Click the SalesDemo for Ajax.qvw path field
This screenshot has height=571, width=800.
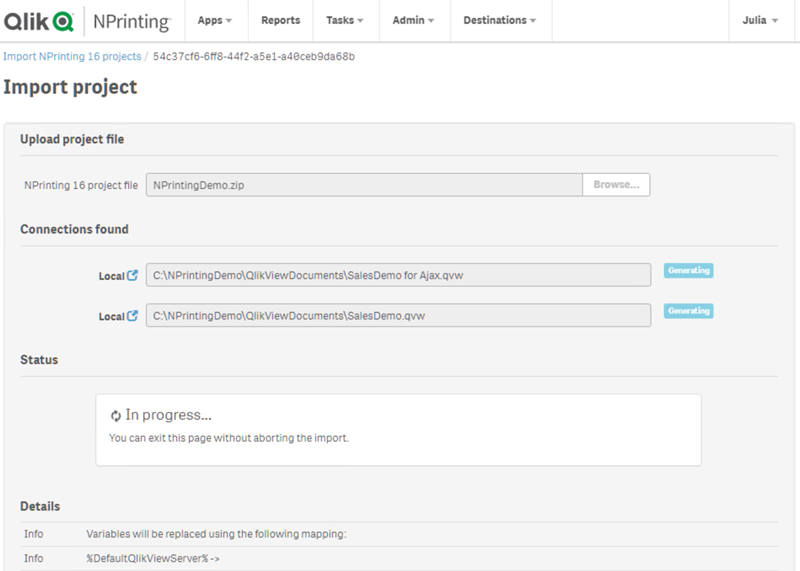(x=398, y=275)
